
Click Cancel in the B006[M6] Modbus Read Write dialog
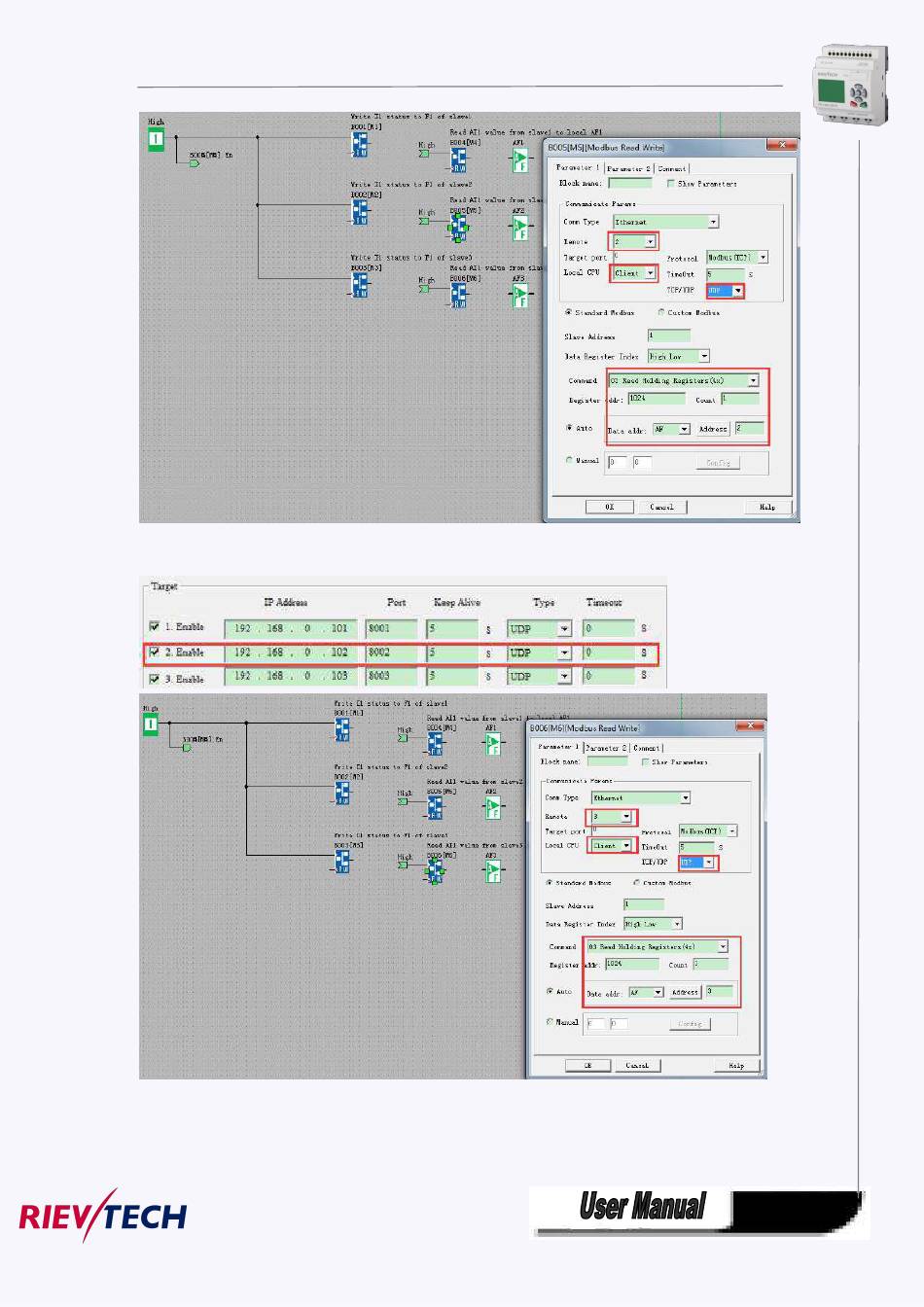pos(637,1066)
